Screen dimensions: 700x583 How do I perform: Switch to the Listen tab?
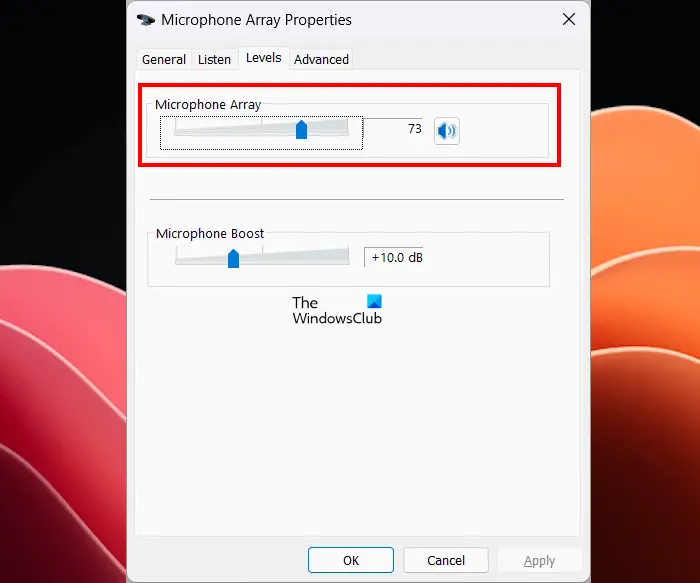pos(214,59)
